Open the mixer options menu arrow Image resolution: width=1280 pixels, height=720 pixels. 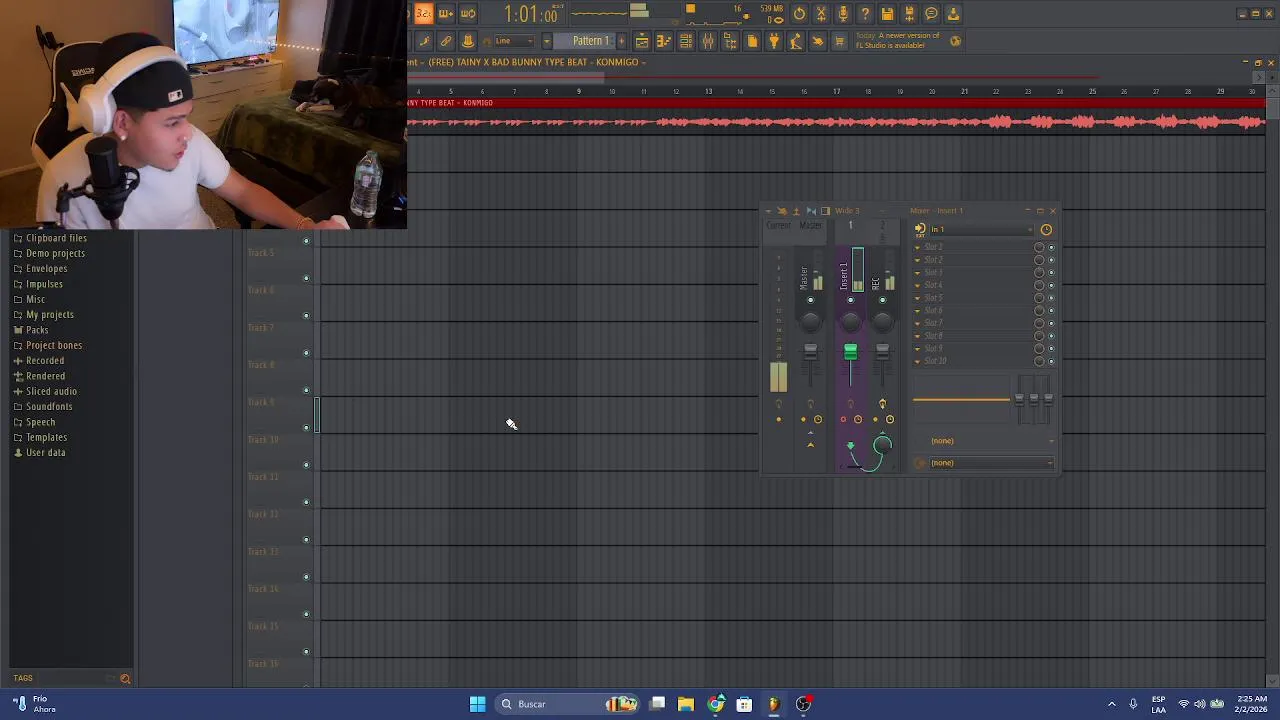[769, 210]
